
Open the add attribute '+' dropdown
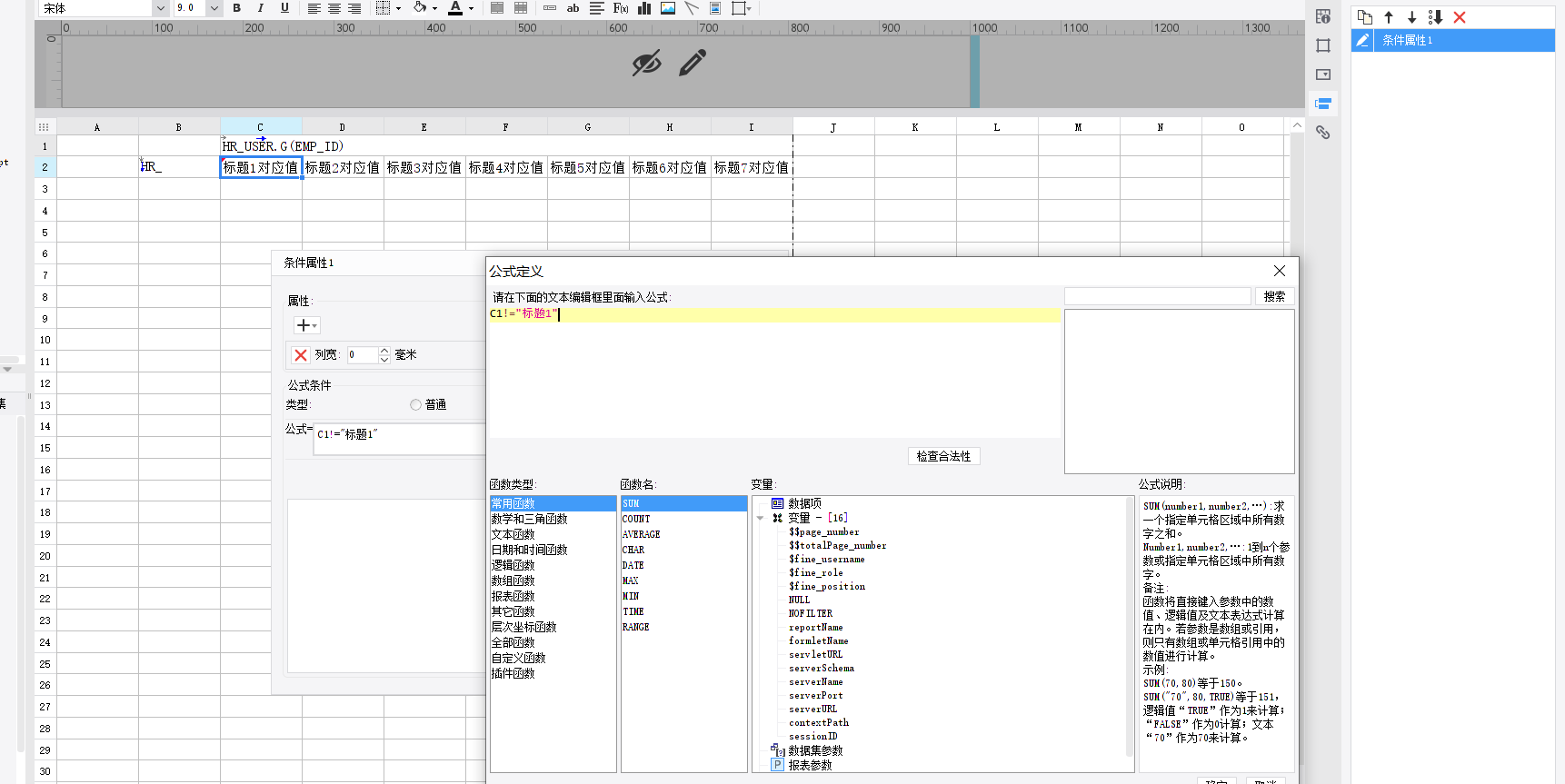pos(306,325)
